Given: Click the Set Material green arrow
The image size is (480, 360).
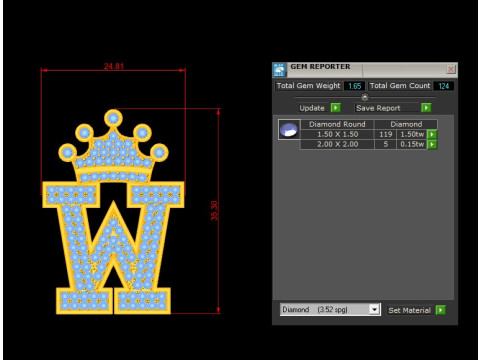Looking at the screenshot, I should click(440, 310).
